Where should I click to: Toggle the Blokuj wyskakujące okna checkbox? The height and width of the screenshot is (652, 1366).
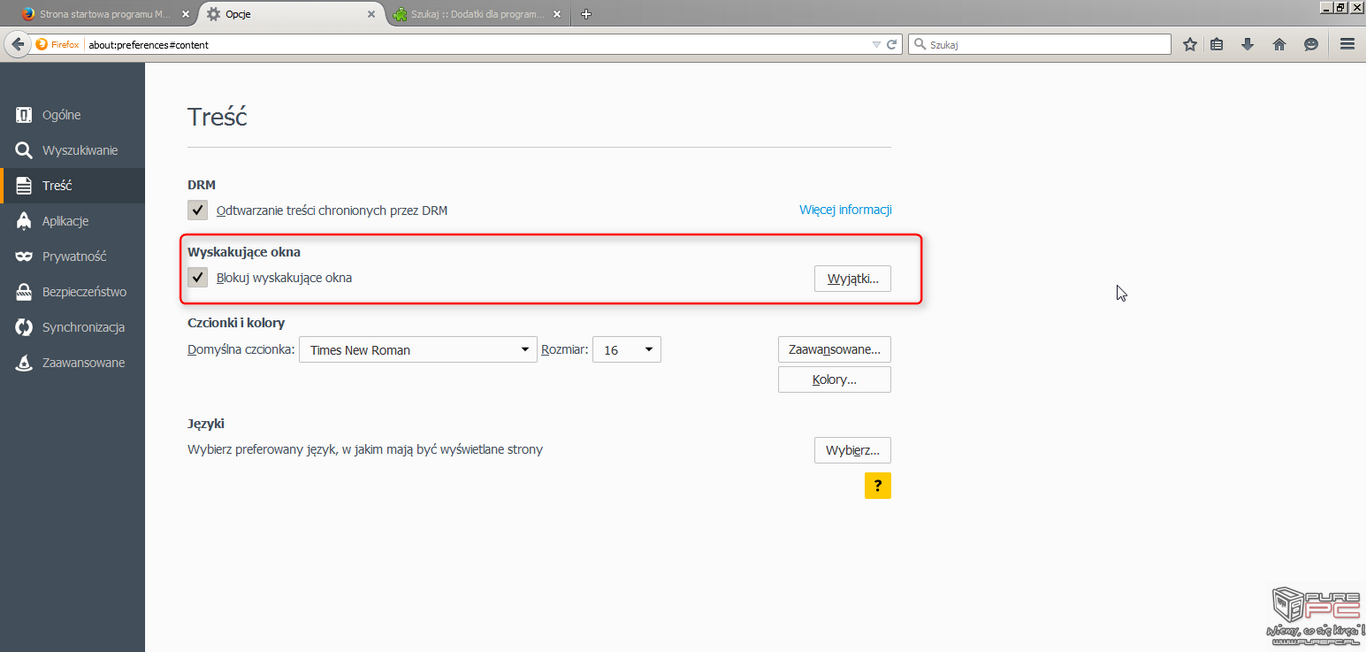click(x=198, y=278)
